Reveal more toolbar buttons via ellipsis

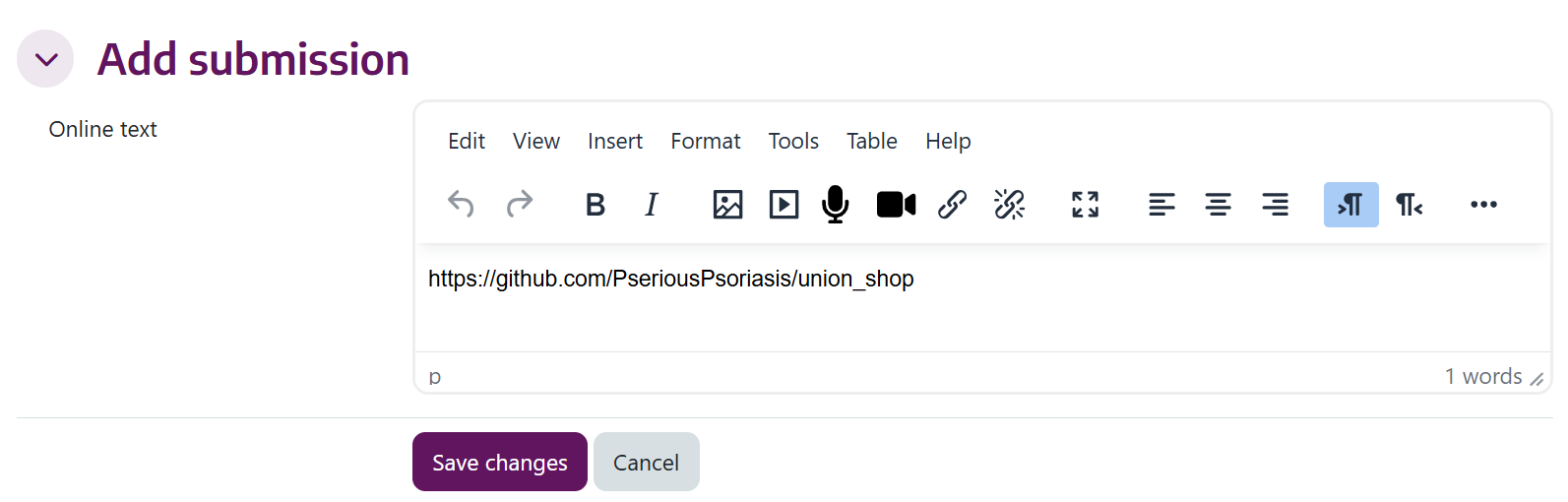coord(1483,205)
